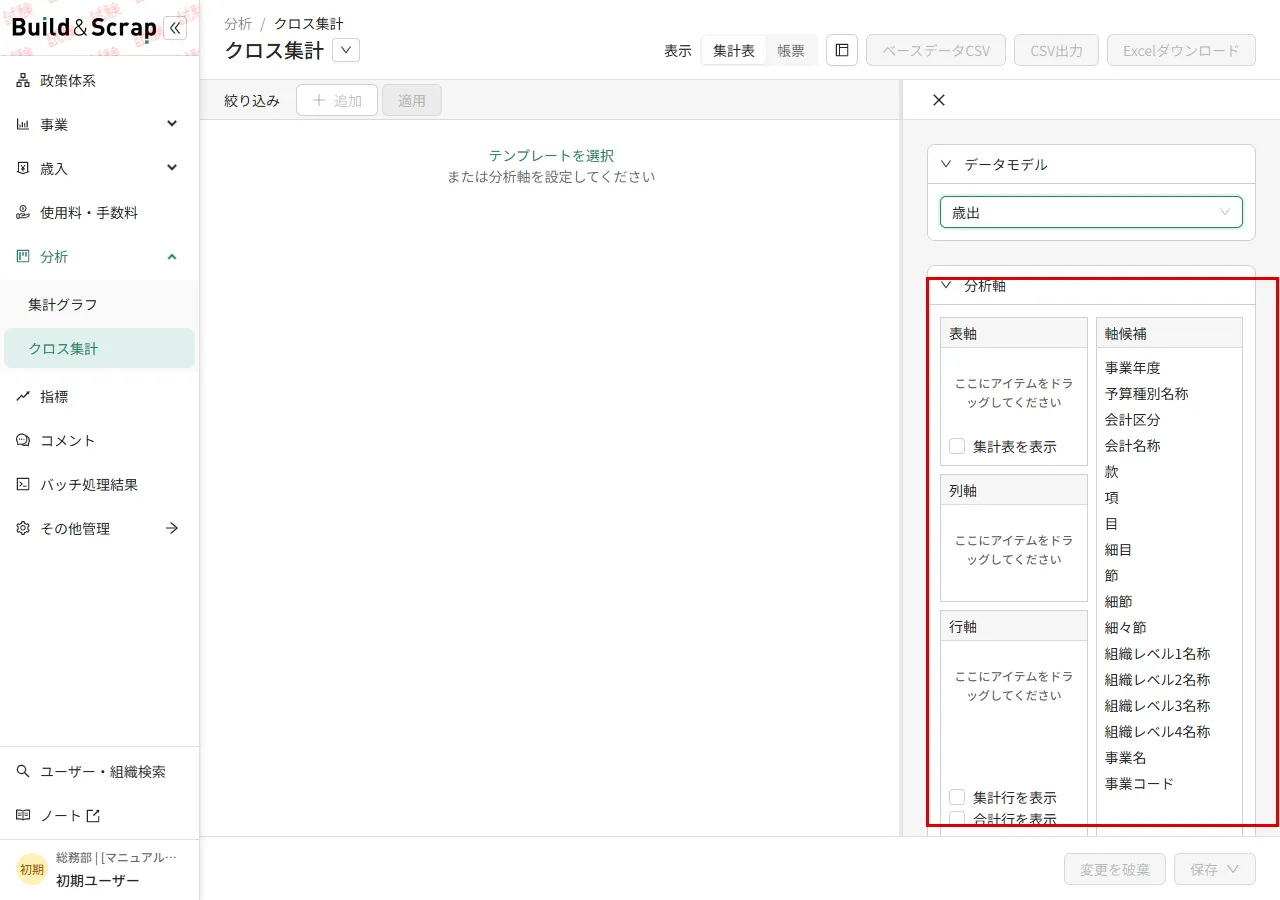Click the 初期 user avatar badge

pos(32,869)
